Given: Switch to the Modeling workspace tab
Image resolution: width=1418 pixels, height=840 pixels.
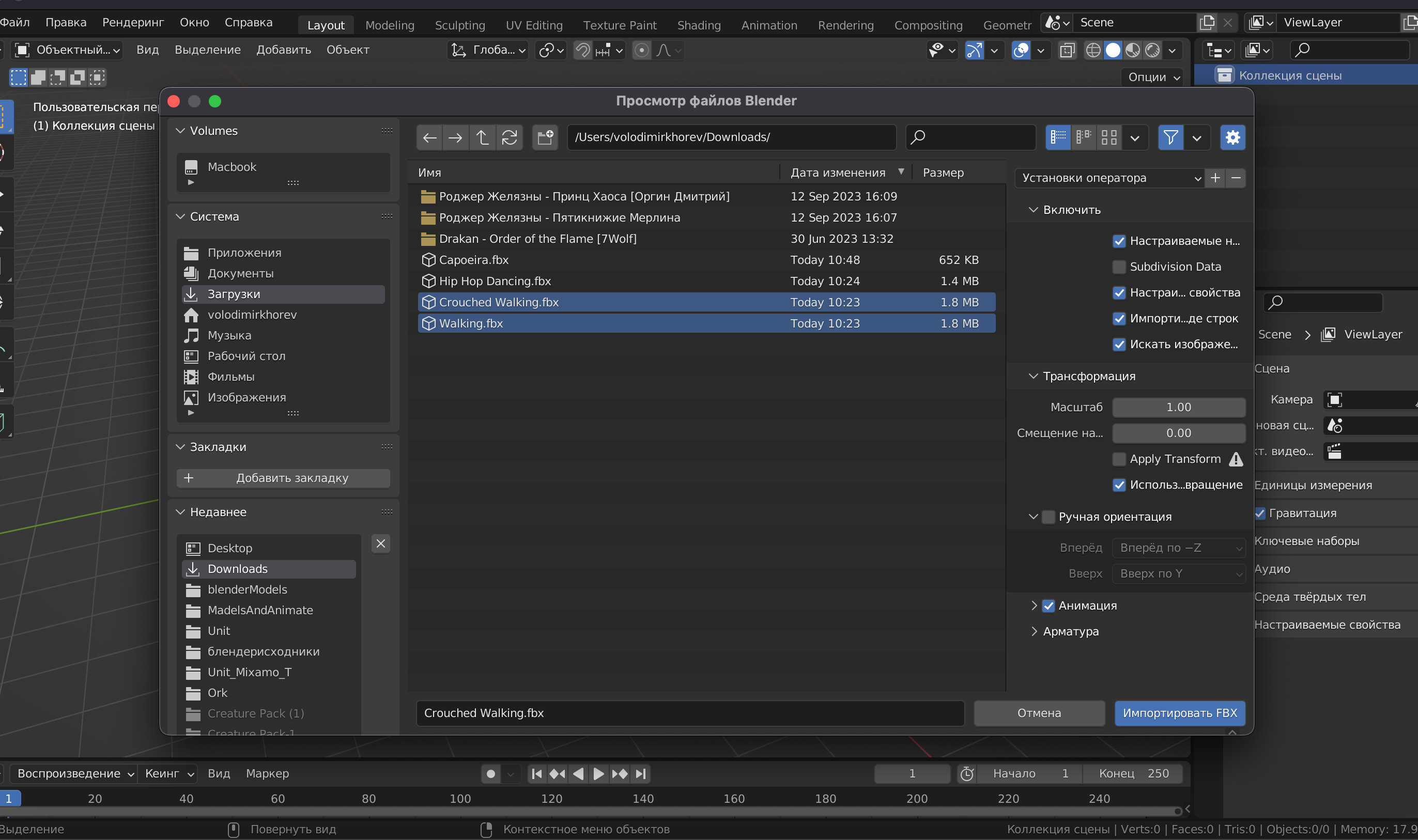Looking at the screenshot, I should coord(390,25).
